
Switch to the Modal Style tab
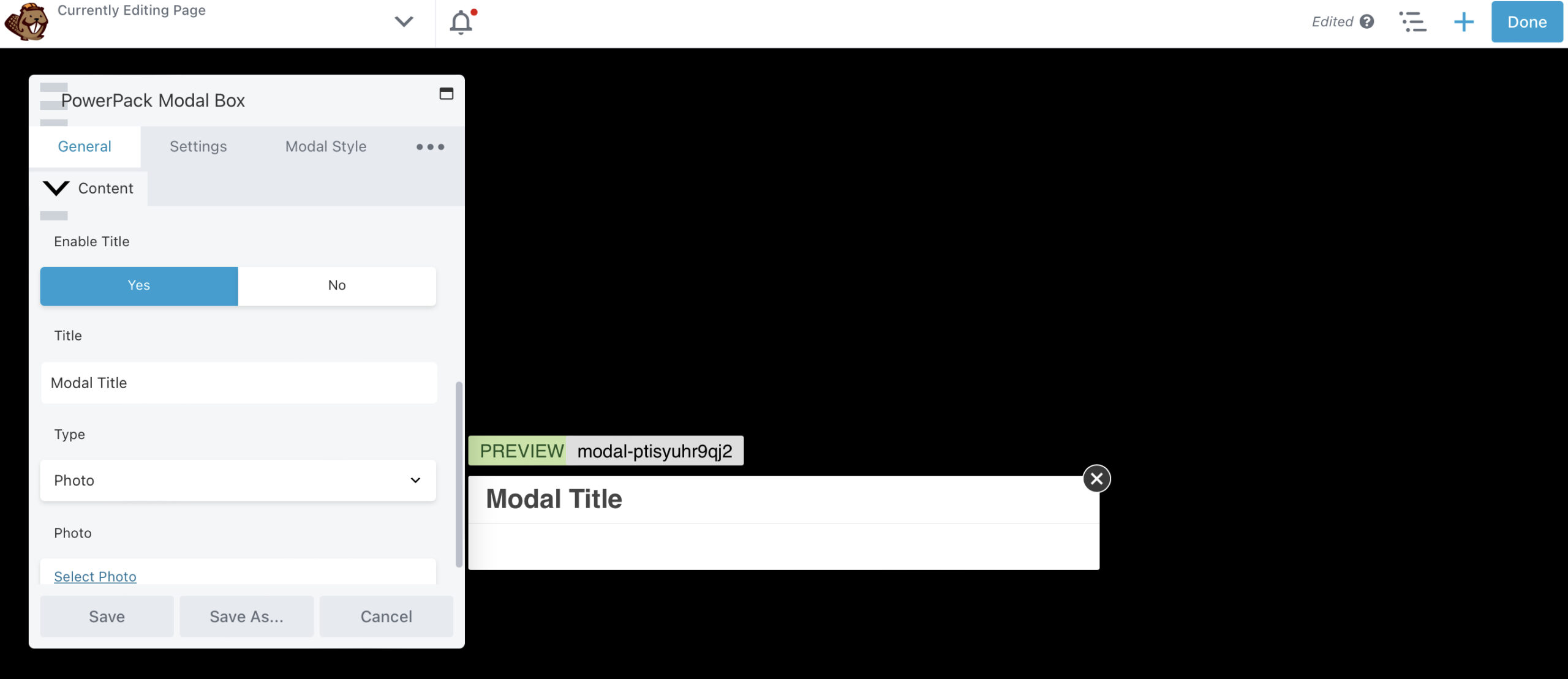[x=326, y=147]
